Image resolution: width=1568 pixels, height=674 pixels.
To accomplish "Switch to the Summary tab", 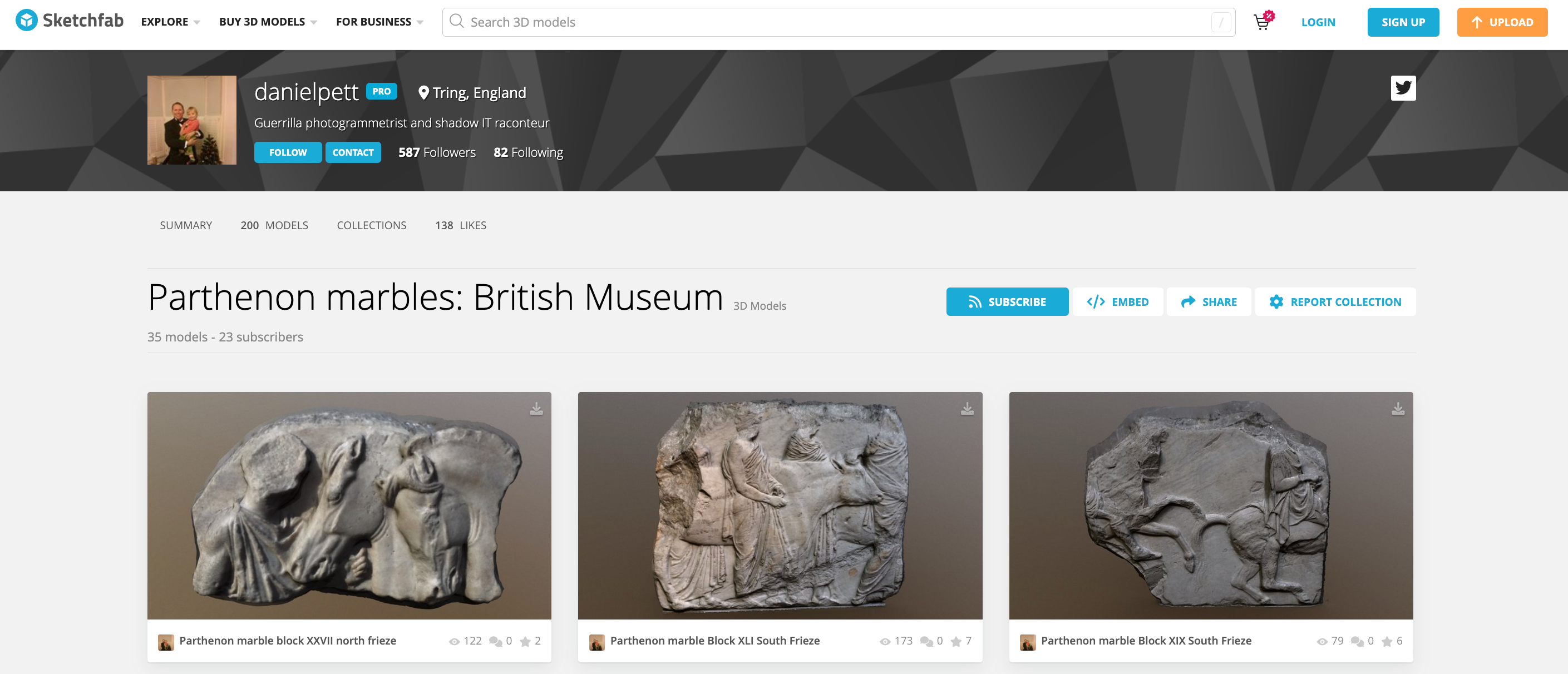I will 186,225.
